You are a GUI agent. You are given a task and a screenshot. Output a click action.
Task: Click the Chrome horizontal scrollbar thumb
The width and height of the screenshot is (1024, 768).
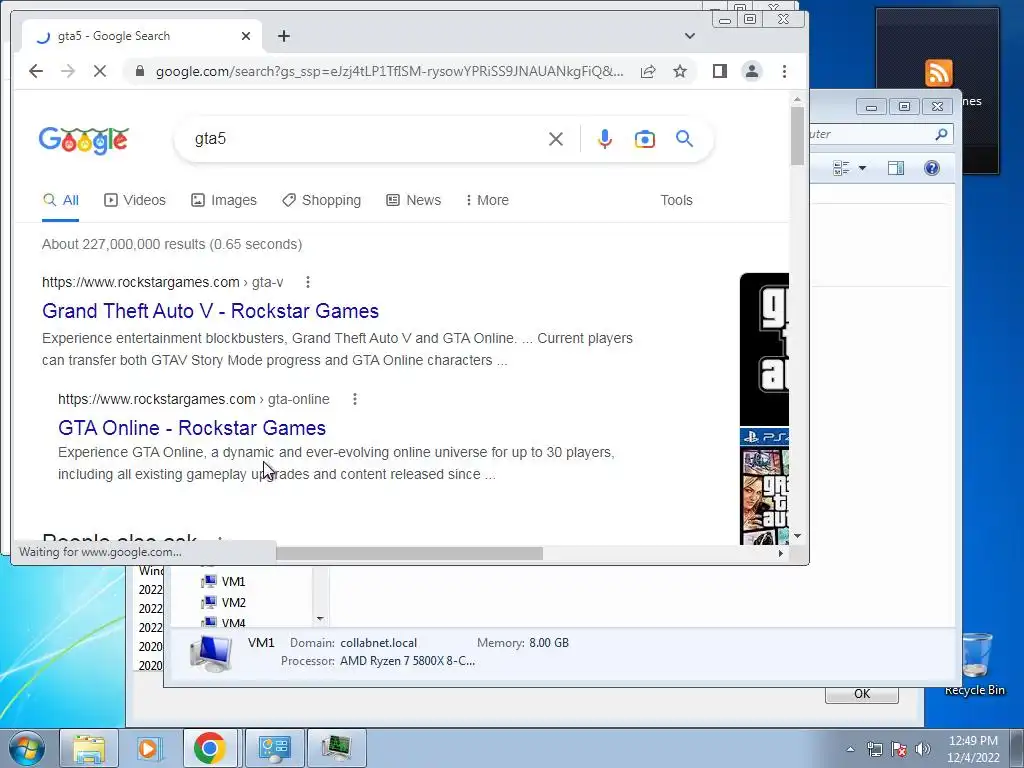[x=409, y=553]
